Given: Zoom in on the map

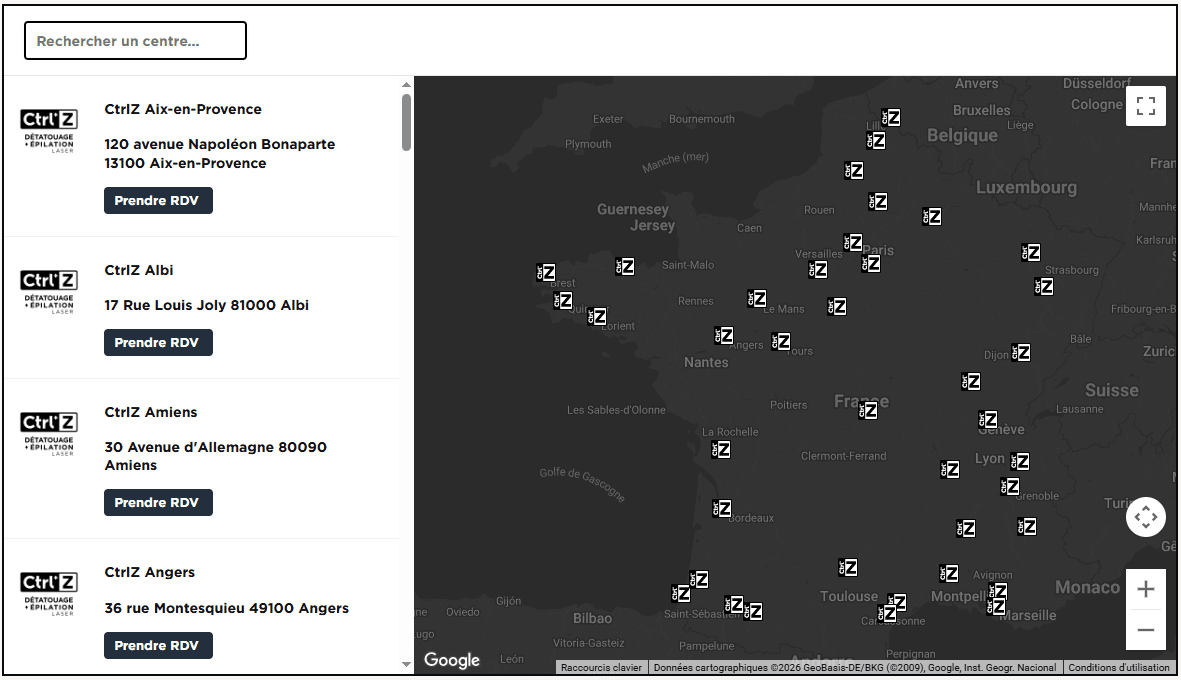Looking at the screenshot, I should point(1146,588).
